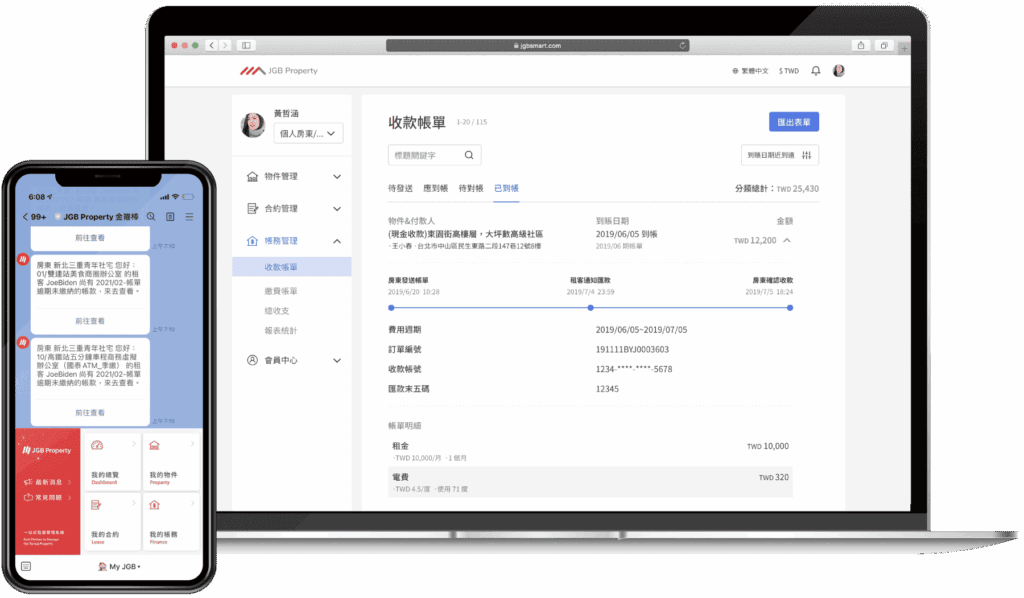Click the sidebar profile photo of 黃哲涵
This screenshot has height=598, width=1024.
pos(253,124)
